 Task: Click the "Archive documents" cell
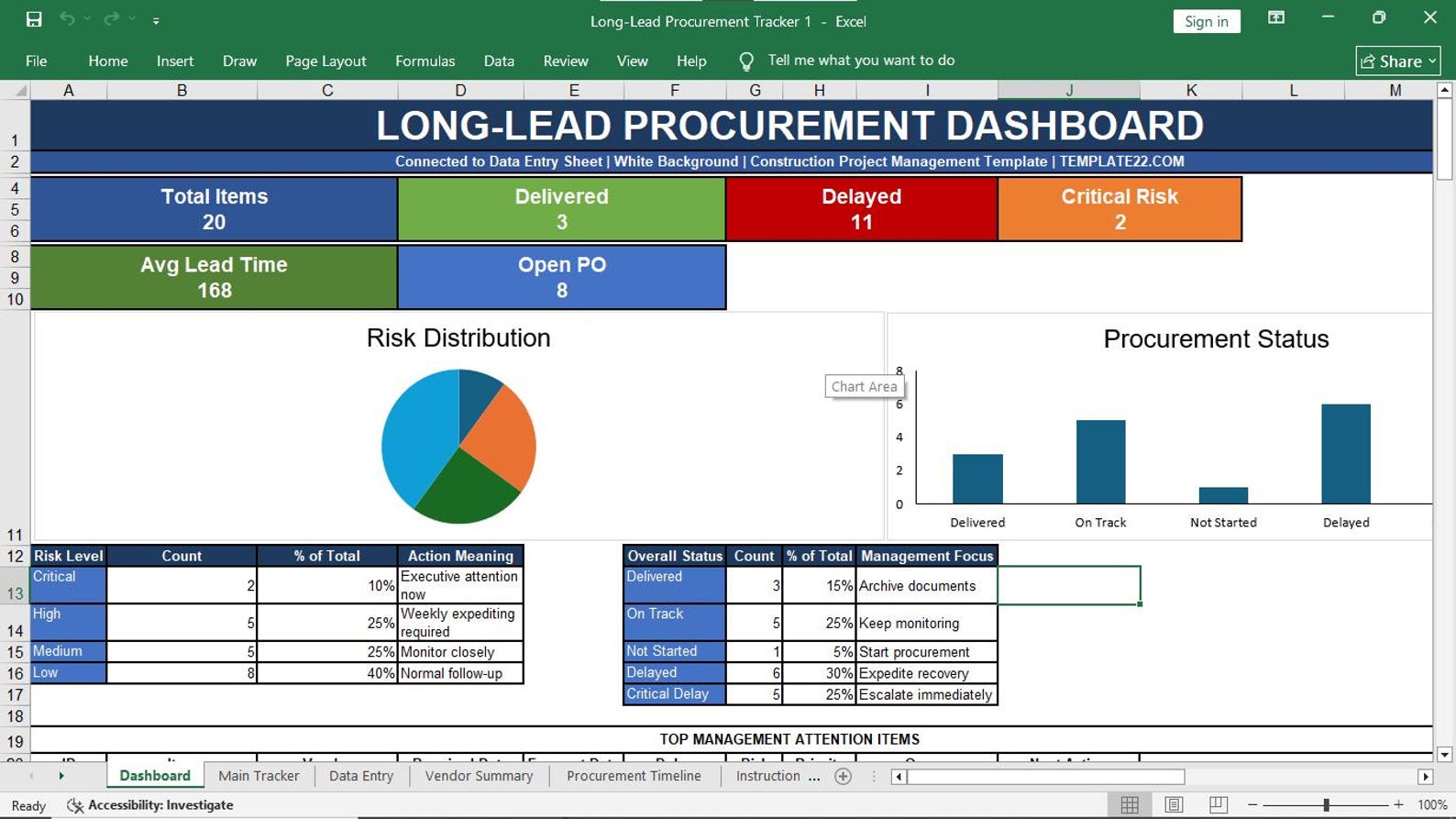(927, 585)
